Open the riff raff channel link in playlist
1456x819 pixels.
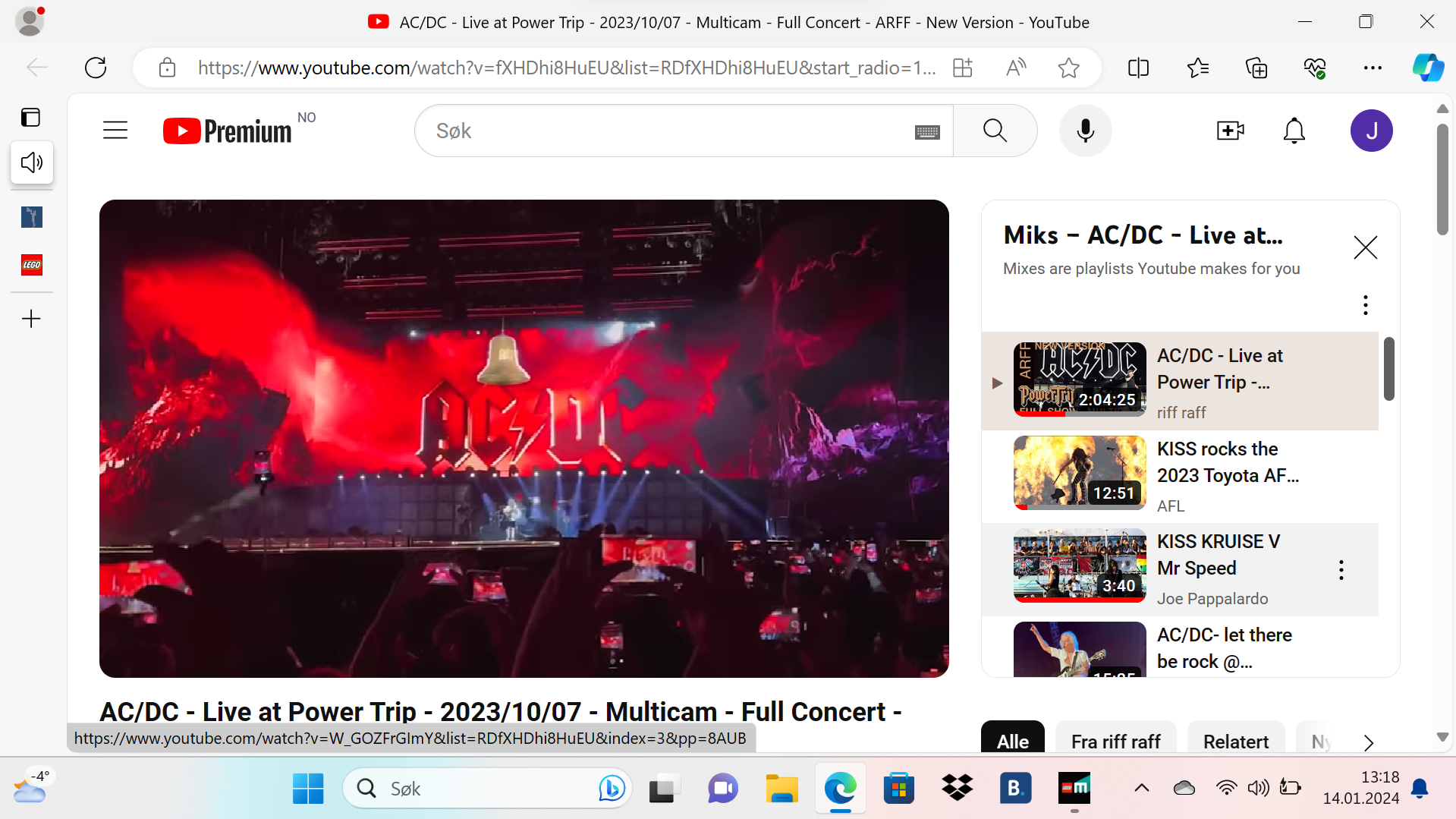pyautogui.click(x=1181, y=413)
